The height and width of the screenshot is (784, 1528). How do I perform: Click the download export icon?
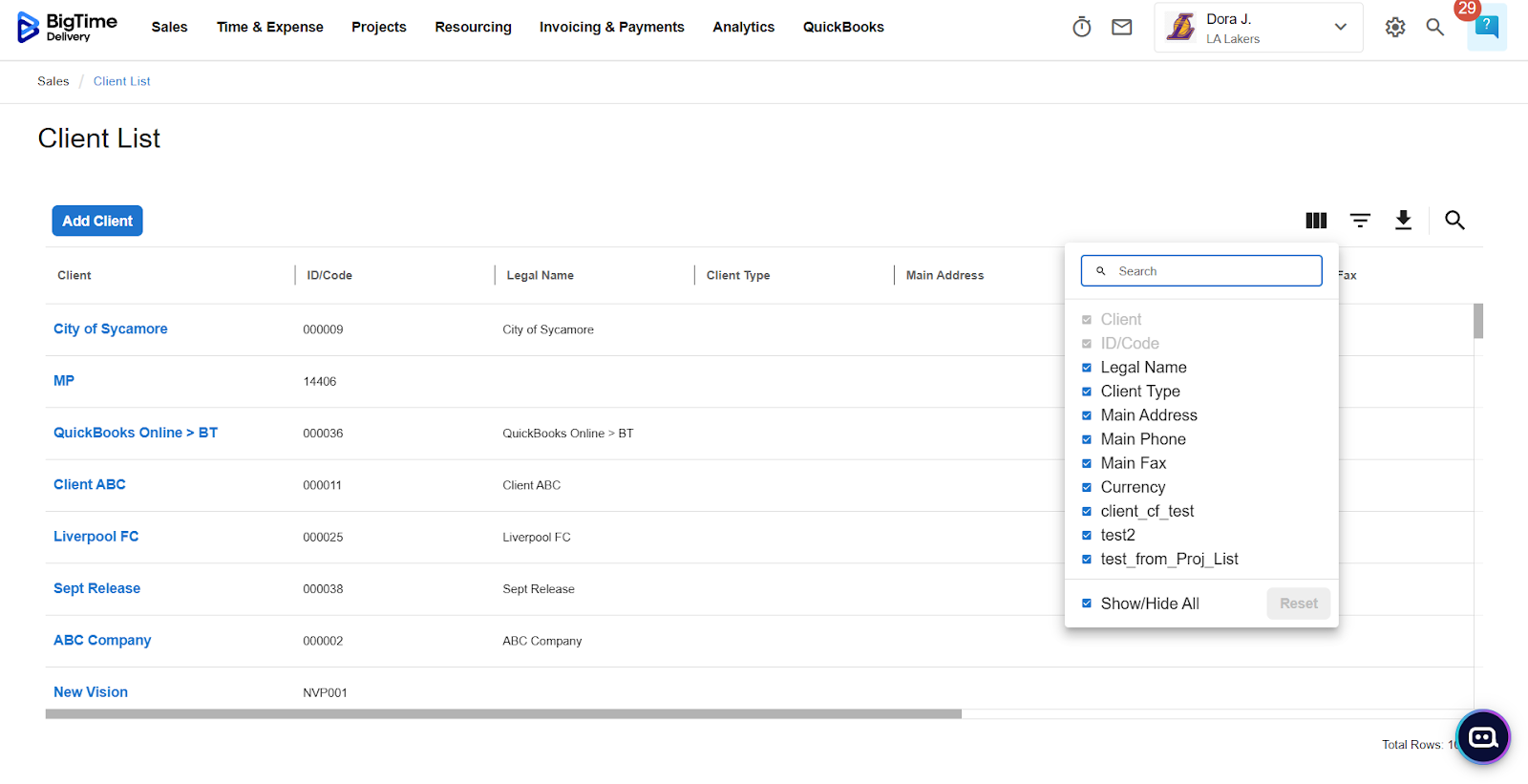1403,221
